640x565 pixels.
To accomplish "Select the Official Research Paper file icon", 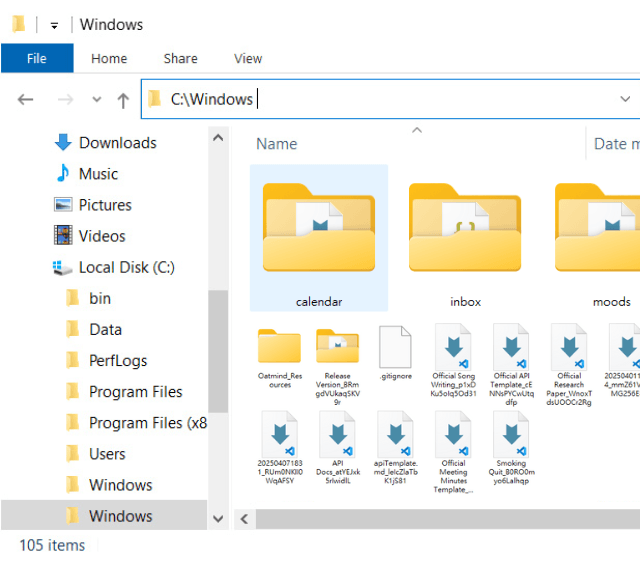I will tap(569, 347).
